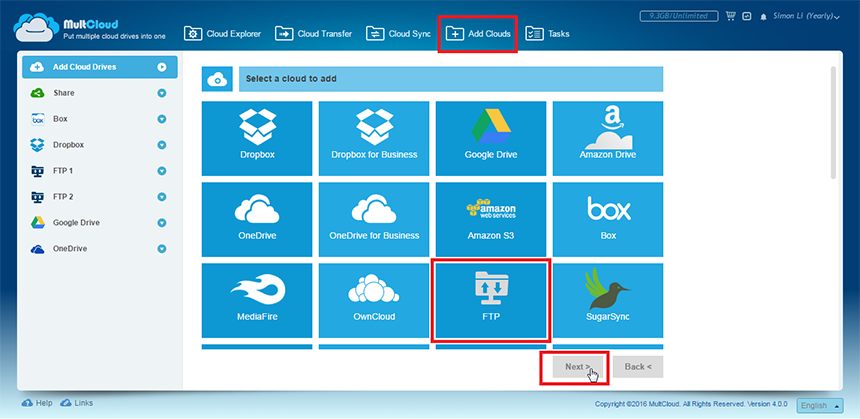Choose the Amazon S3 tile
Viewport: 860px width, 419px height.
[x=491, y=219]
